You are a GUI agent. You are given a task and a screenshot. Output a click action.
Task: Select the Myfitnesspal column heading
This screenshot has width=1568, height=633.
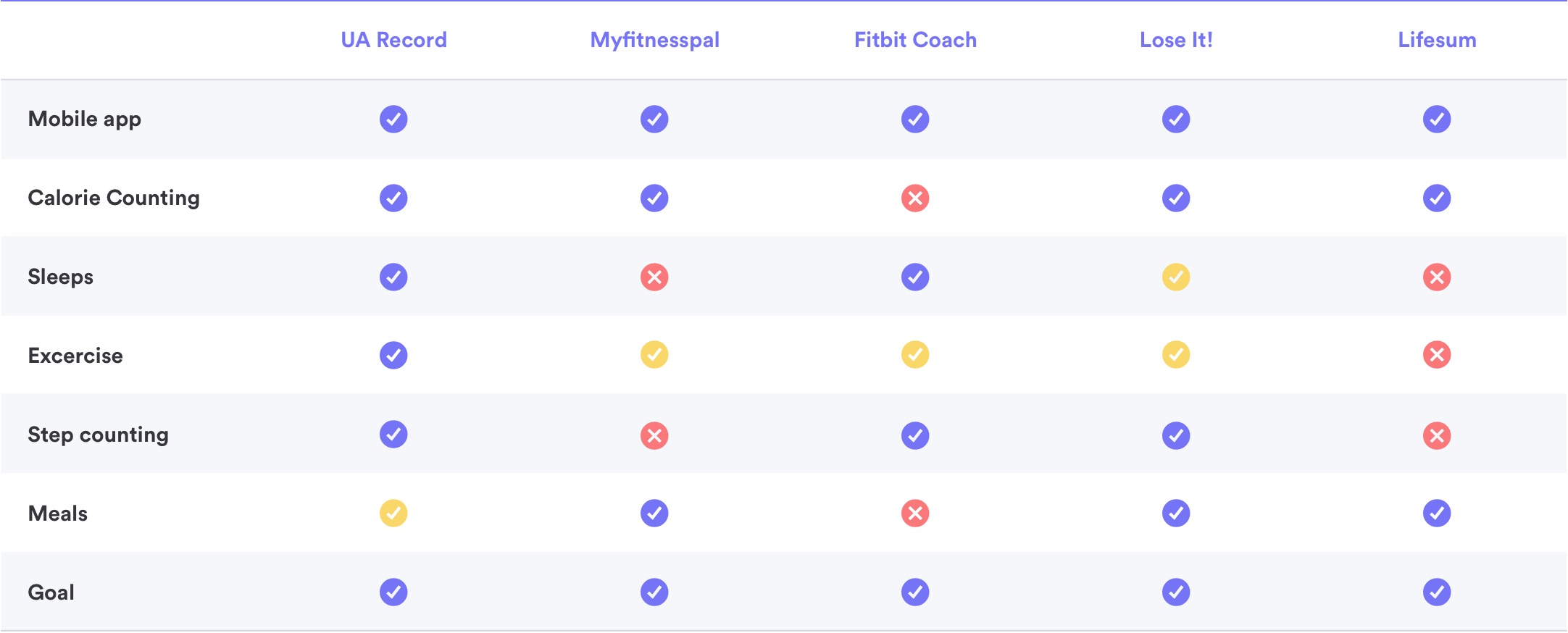point(654,40)
